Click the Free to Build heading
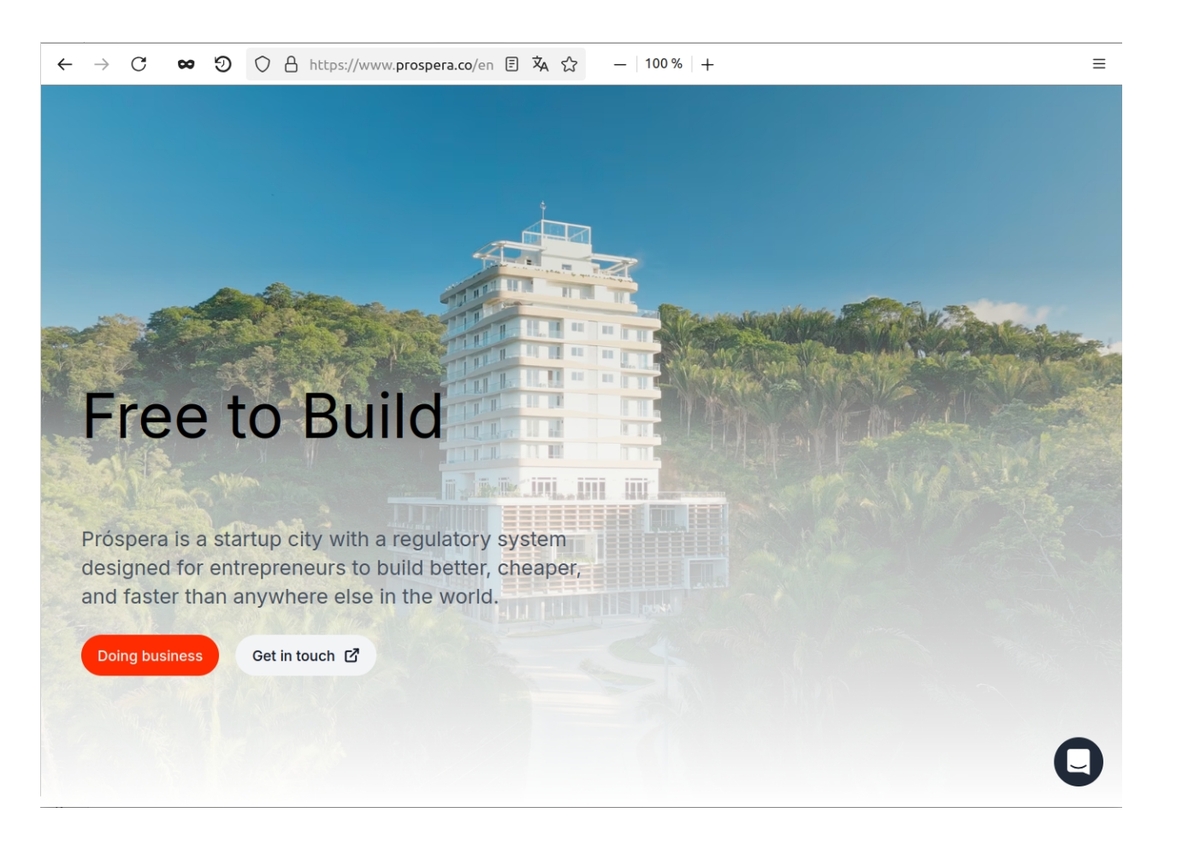Screen dimensions: 1200x848 point(262,416)
